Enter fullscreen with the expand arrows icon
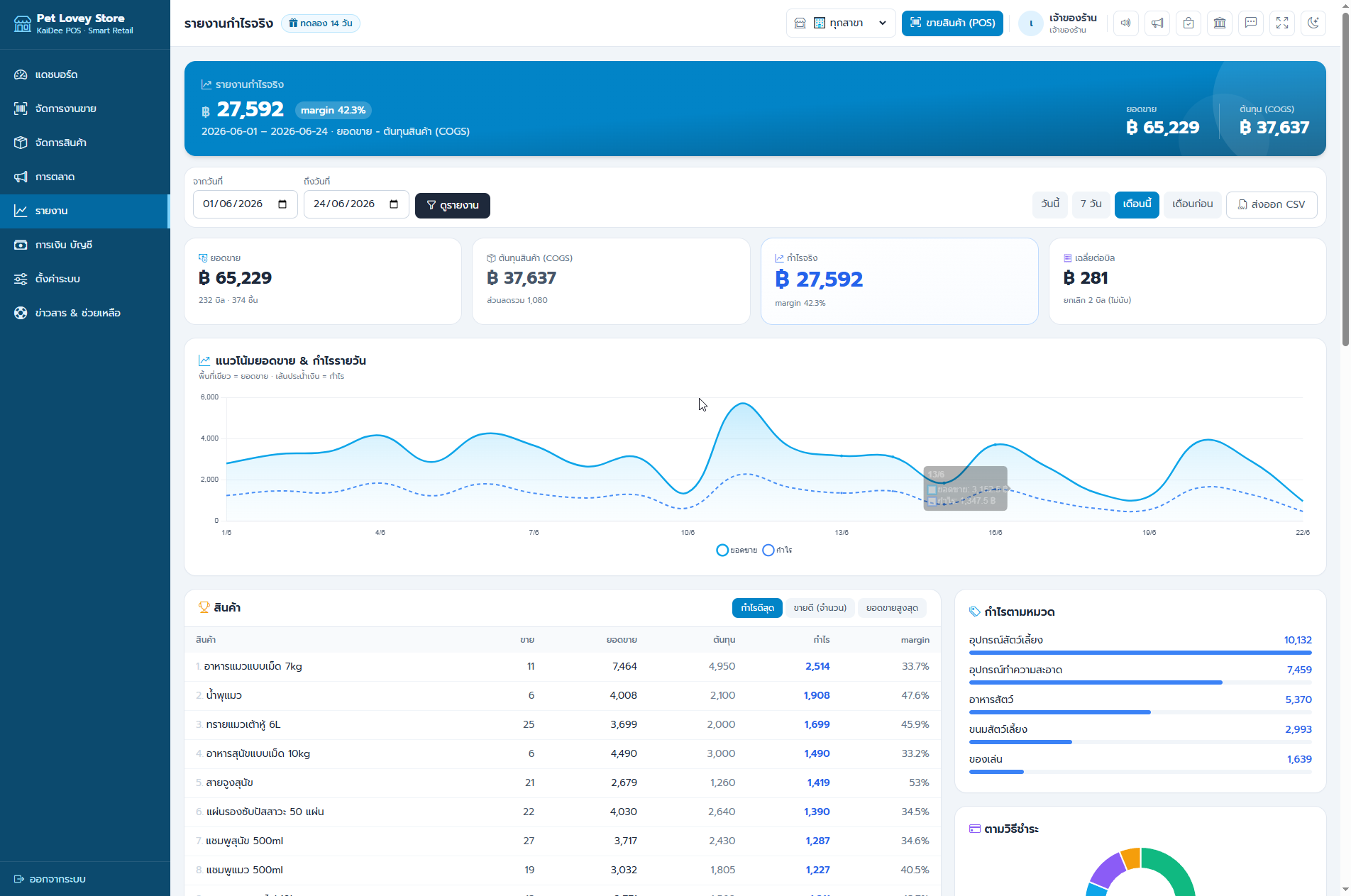 1282,23
